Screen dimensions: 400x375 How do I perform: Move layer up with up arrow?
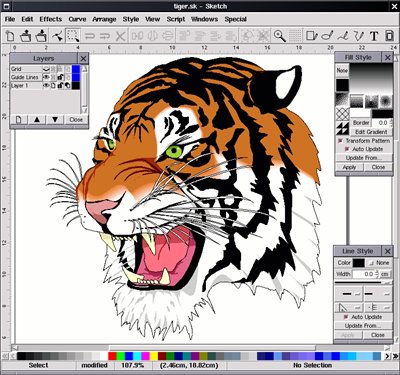37,120
